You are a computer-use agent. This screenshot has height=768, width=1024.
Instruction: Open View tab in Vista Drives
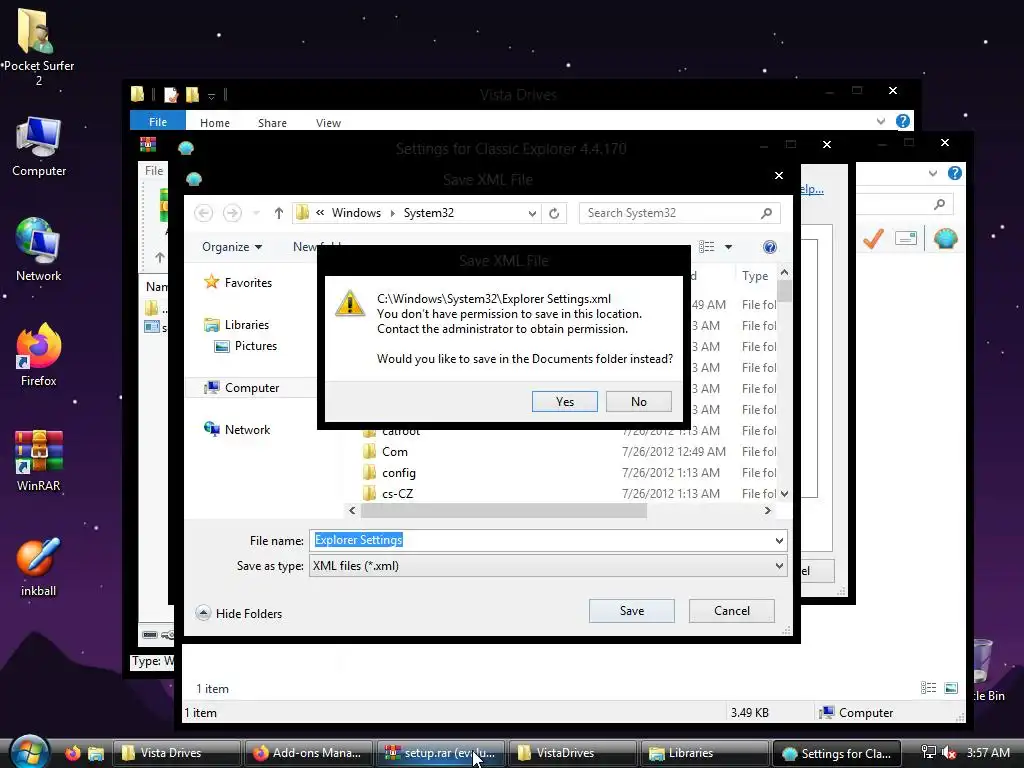(x=328, y=123)
